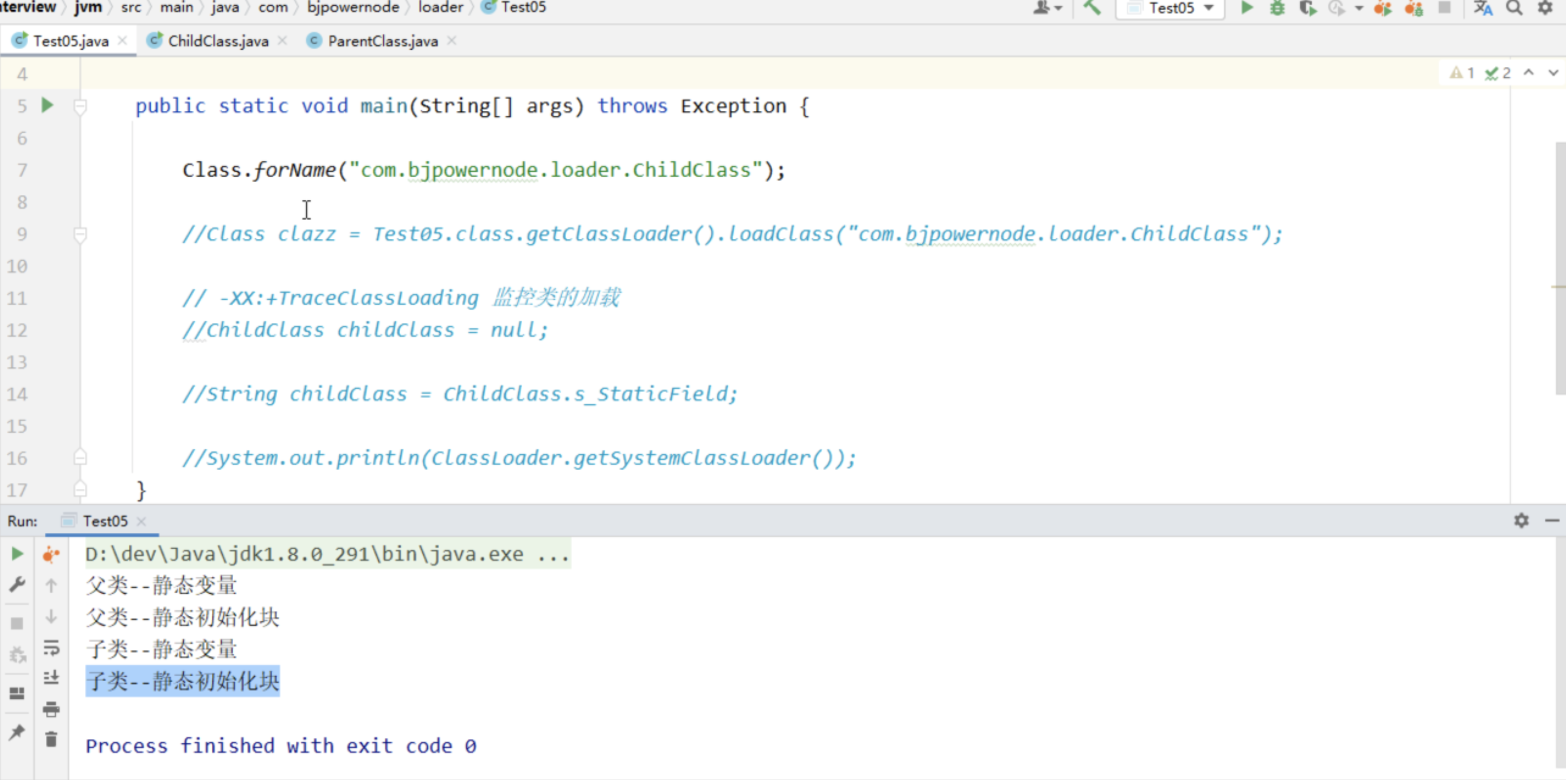Close the ChildClass.java editor tab
The height and width of the screenshot is (780, 1566).
pyautogui.click(x=282, y=41)
